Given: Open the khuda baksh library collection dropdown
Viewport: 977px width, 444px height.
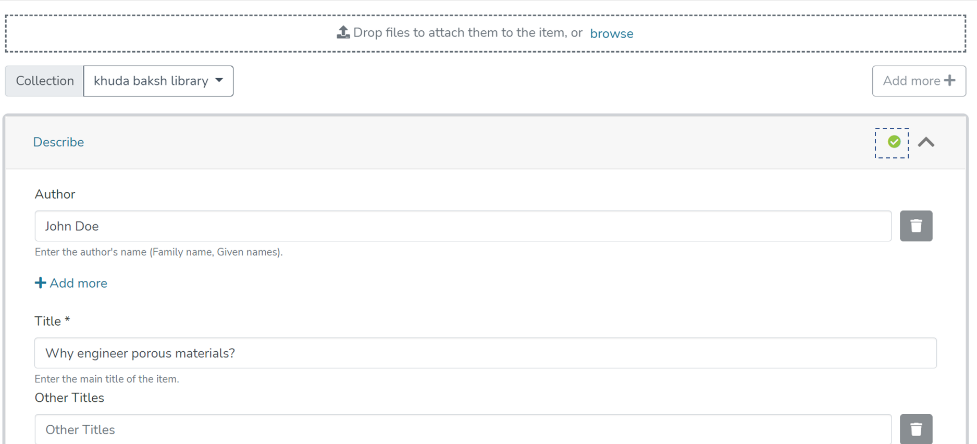Looking at the screenshot, I should (x=158, y=81).
